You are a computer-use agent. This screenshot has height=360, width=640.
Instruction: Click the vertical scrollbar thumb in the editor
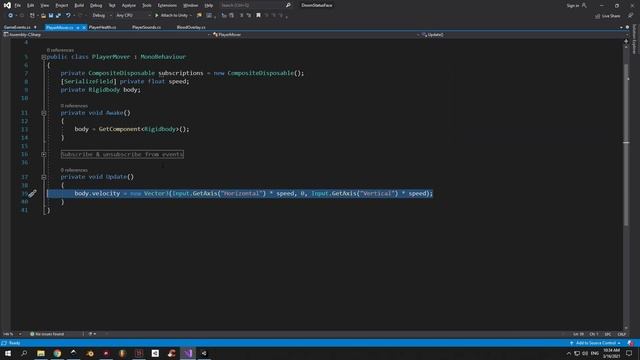tap(626, 143)
